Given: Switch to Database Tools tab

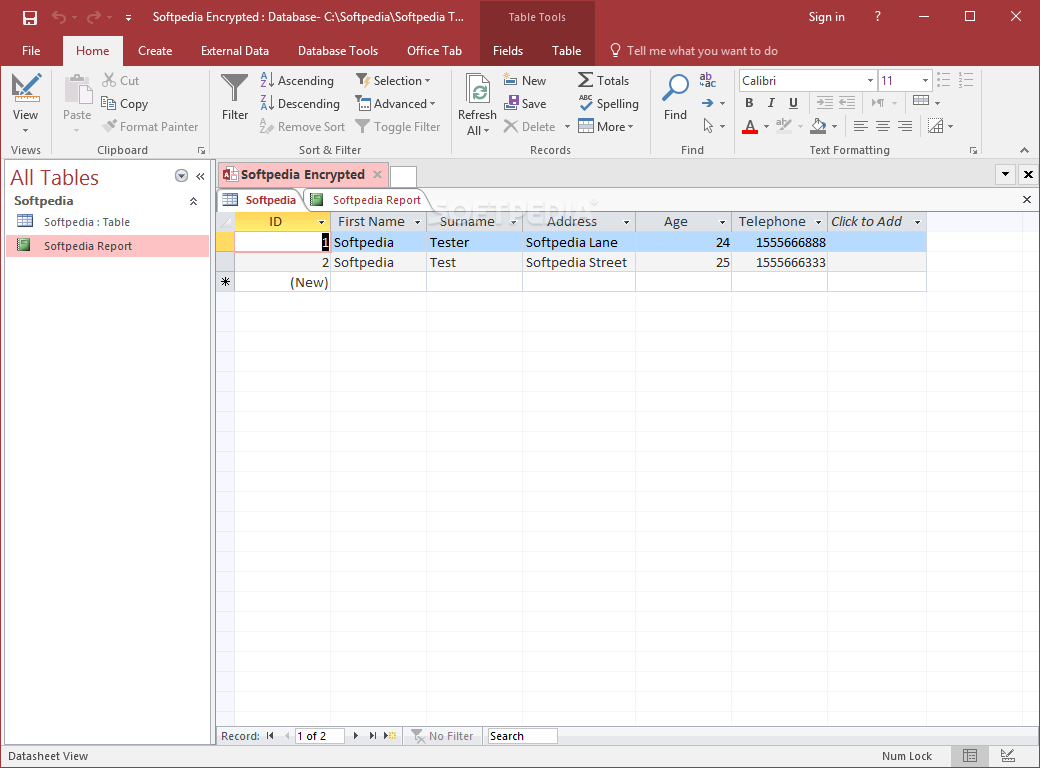Looking at the screenshot, I should 338,51.
